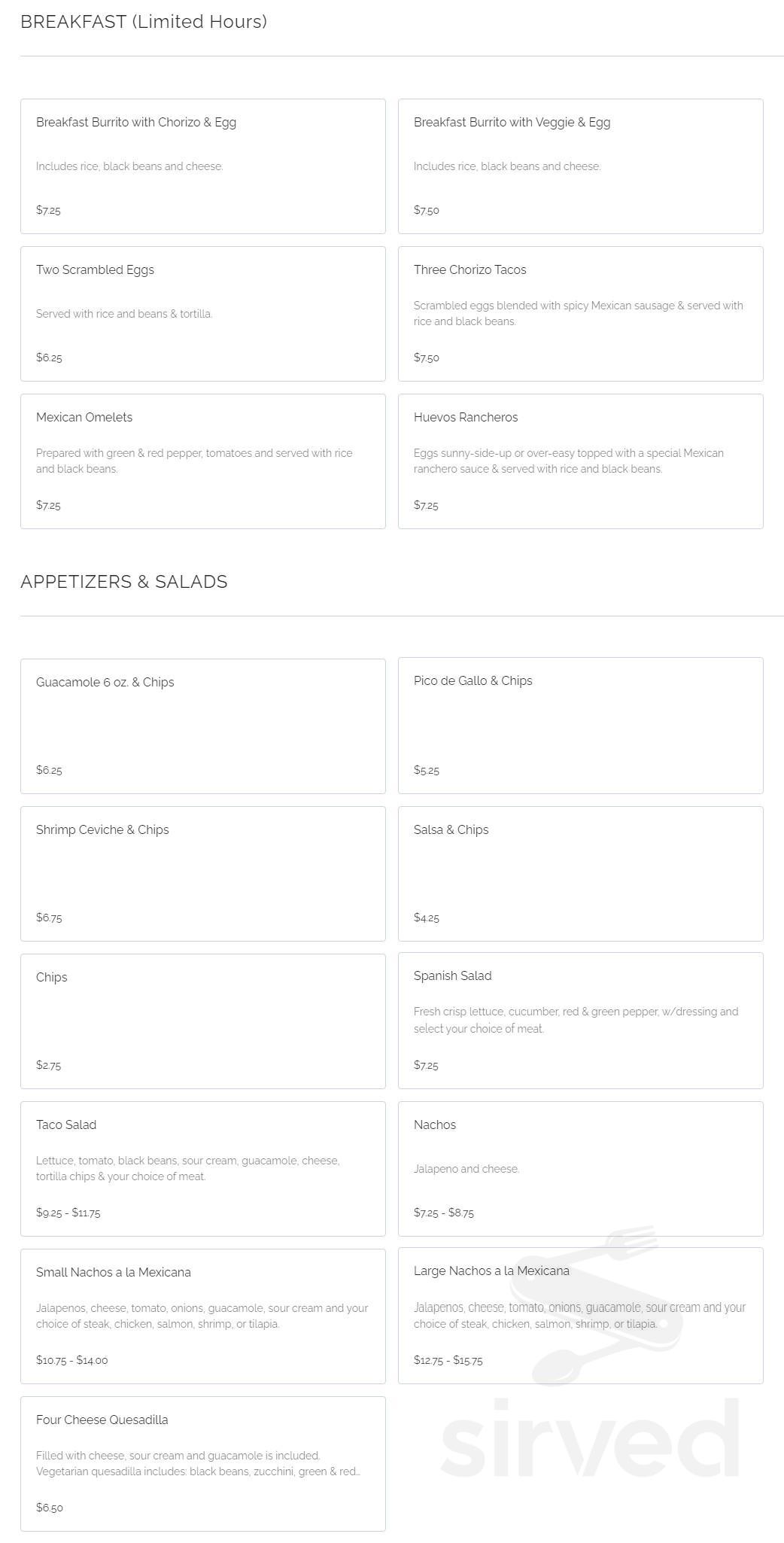Open Guacamole 6 oz. & Chips item
Image resolution: width=784 pixels, height=1543 pixels.
pyautogui.click(x=202, y=726)
